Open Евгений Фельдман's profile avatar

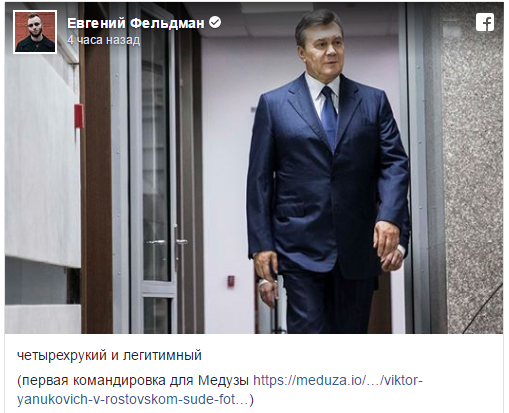point(35,32)
